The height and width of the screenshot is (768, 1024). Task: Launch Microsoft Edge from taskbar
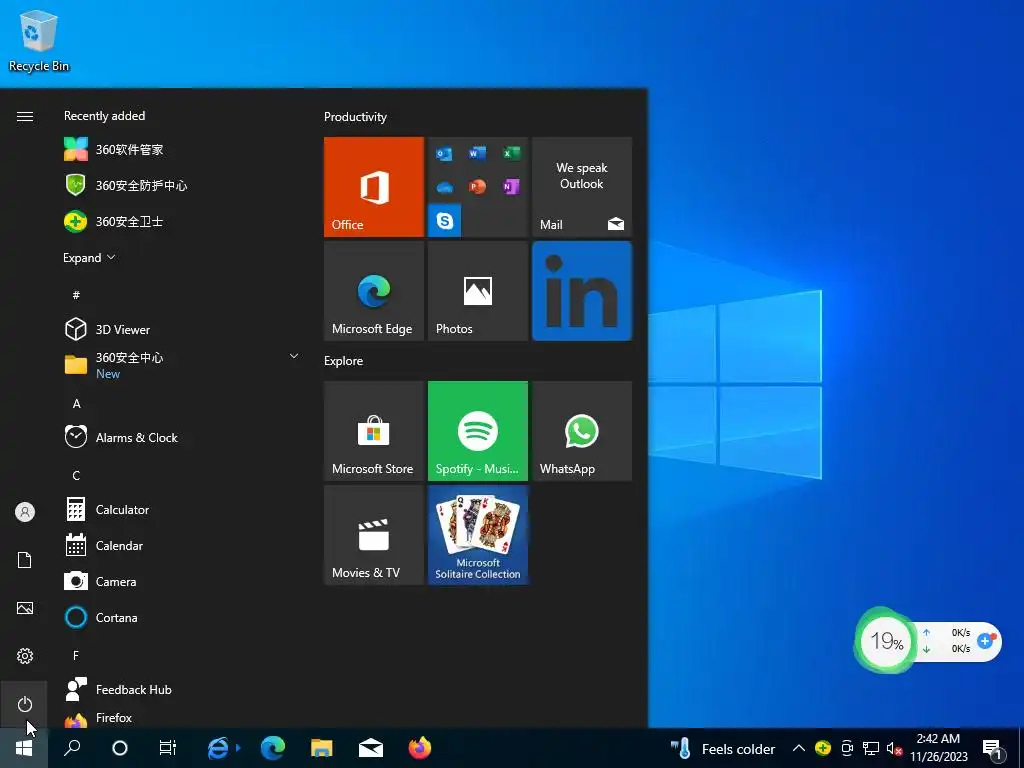(x=273, y=748)
